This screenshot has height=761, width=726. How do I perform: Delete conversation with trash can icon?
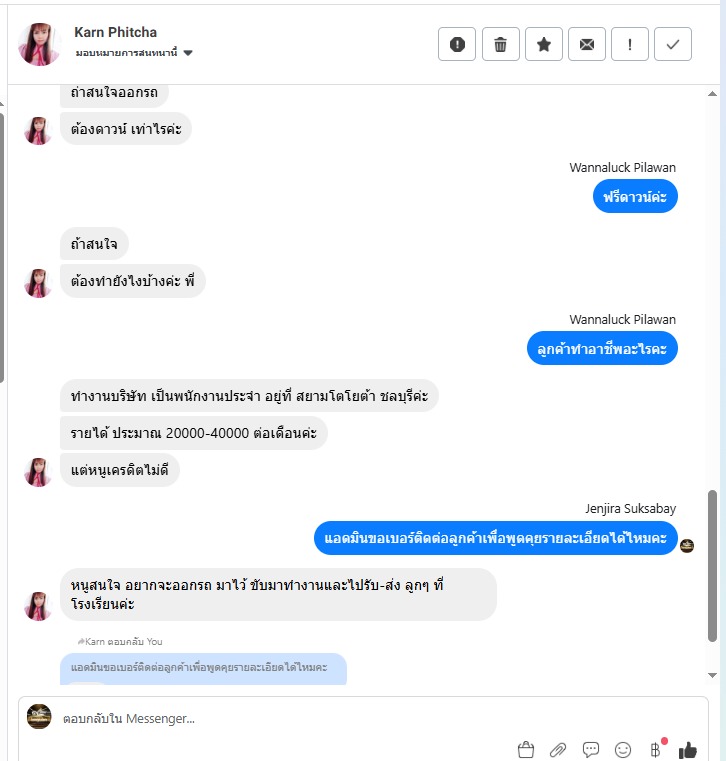click(500, 44)
